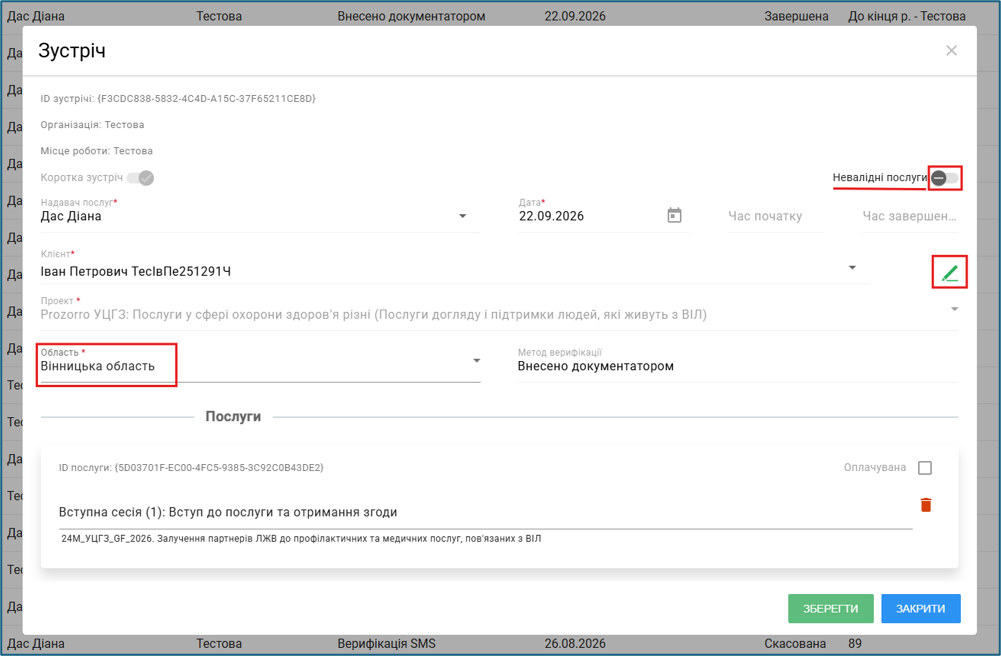Click the Час завершення field

(910, 216)
